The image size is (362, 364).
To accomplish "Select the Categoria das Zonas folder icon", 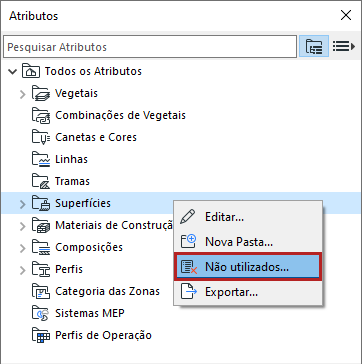I will coord(41,292).
